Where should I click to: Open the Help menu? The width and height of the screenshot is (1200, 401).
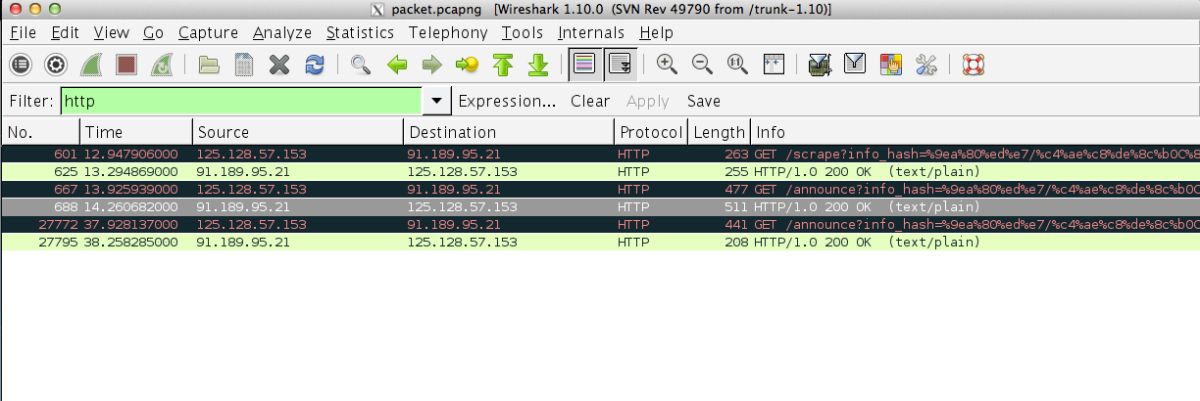click(656, 33)
